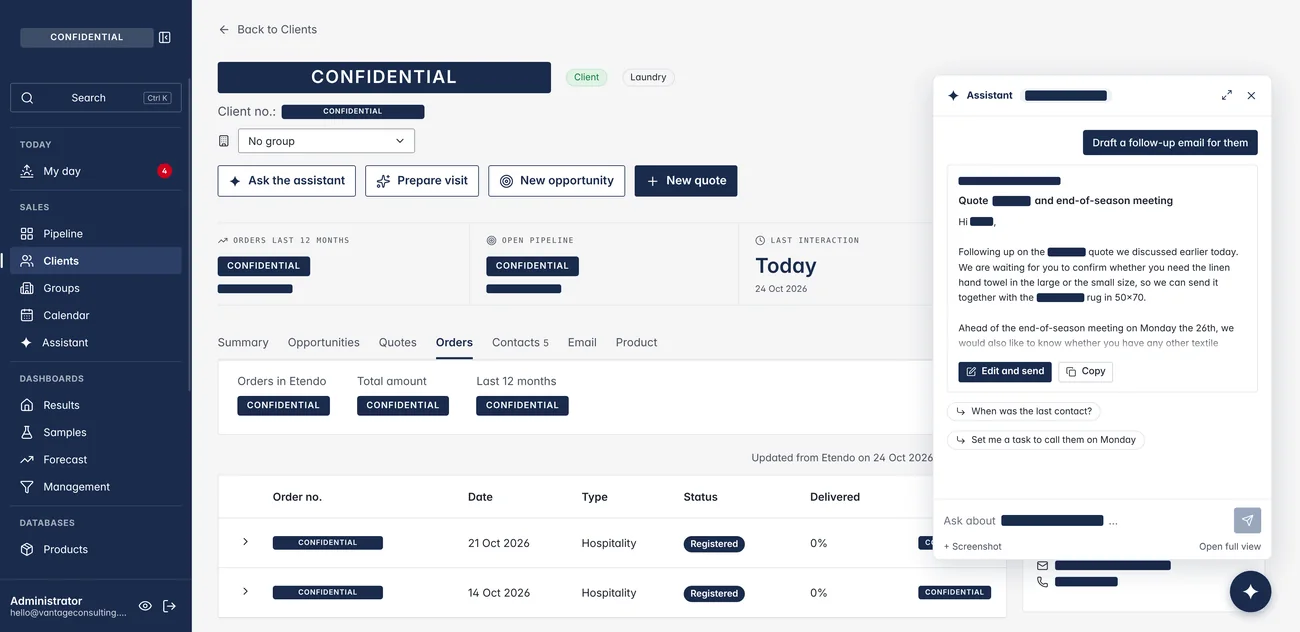1300x632 pixels.
Task: Click Ask the assistant button
Action: point(286,181)
